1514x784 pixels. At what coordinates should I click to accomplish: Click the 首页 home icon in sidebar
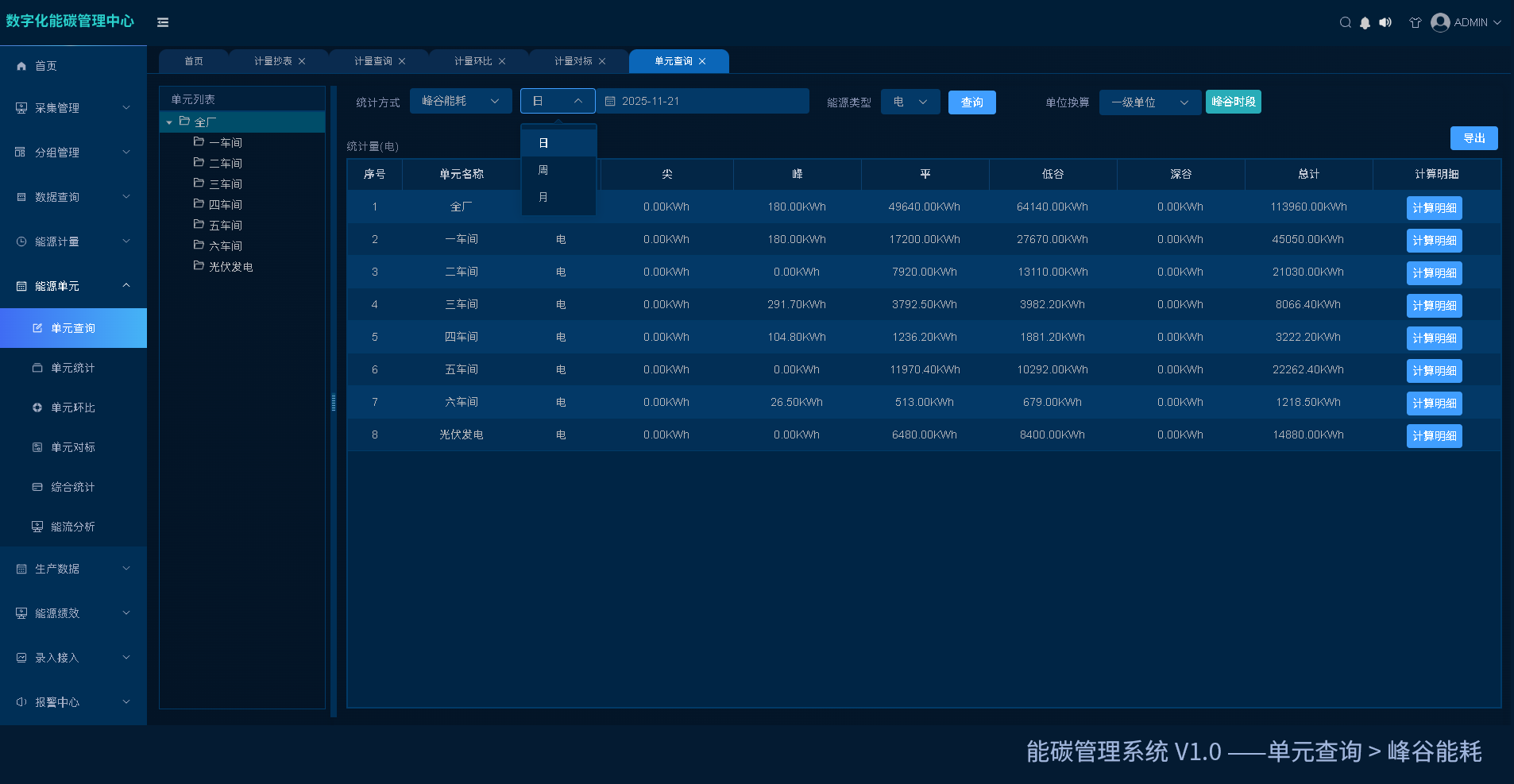[x=21, y=66]
